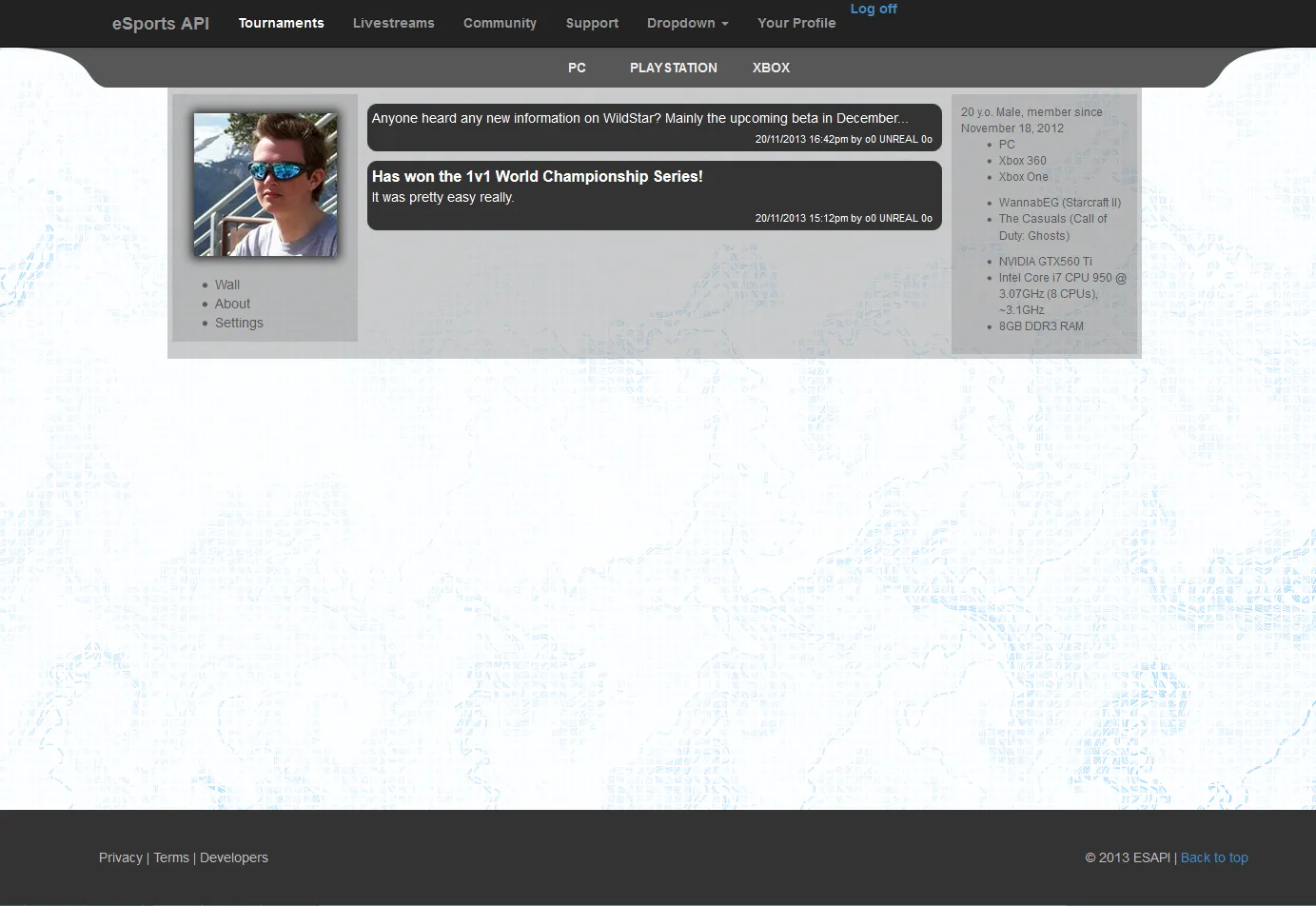Open Terms in the footer
The width and height of the screenshot is (1316, 906).
171,857
